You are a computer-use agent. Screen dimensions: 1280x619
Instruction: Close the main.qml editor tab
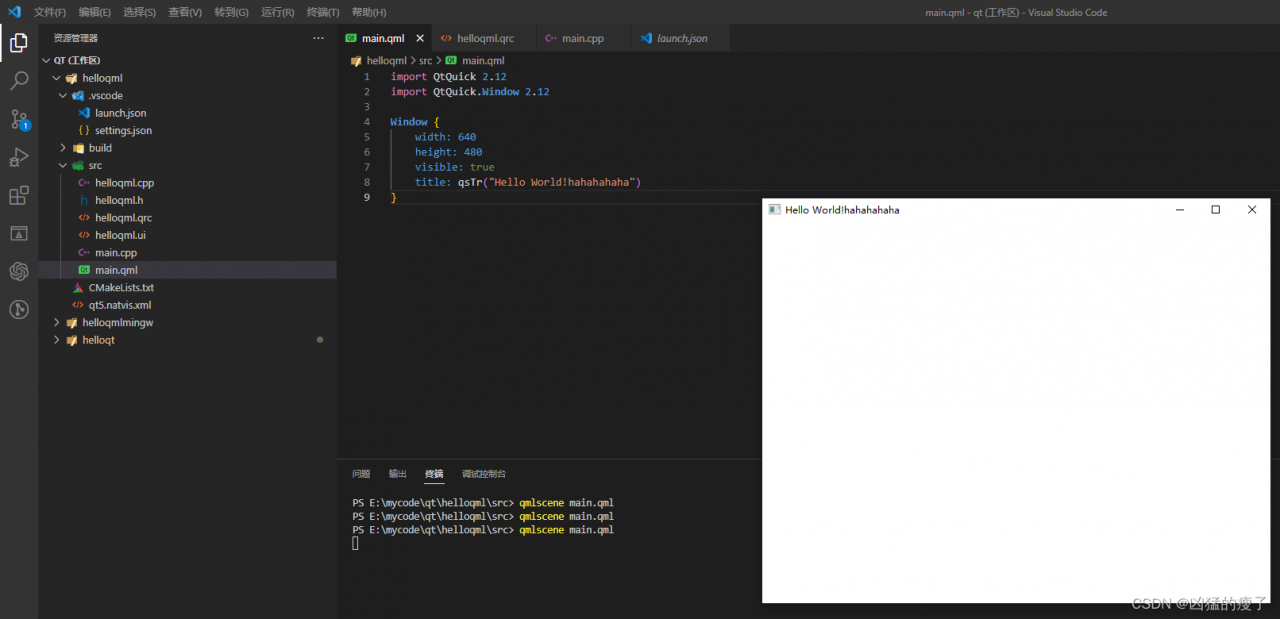(420, 38)
